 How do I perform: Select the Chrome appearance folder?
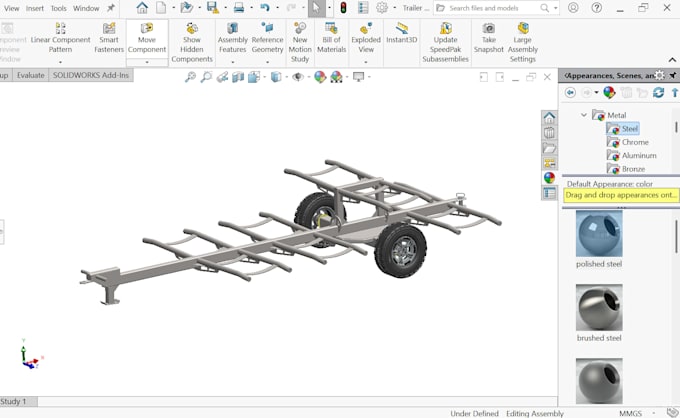628,142
